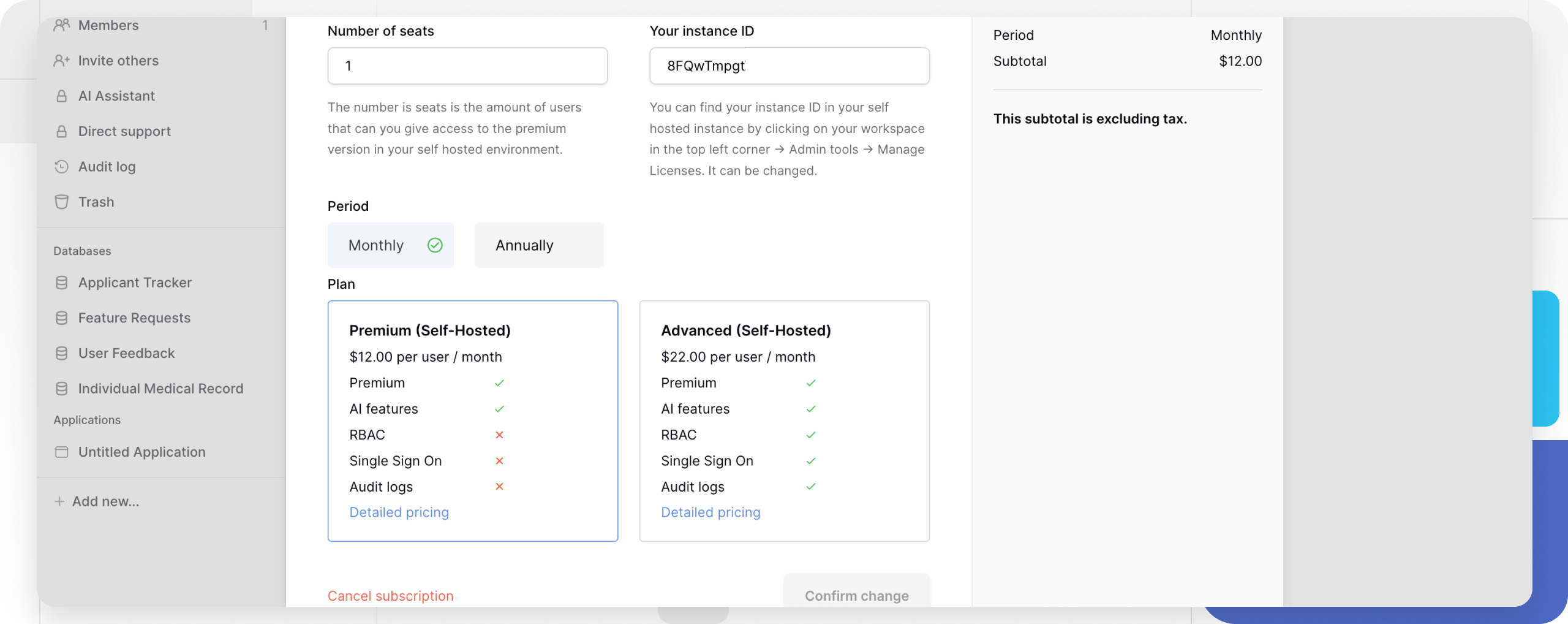The image size is (1568, 624).
Task: Open Audit log via its clock icon
Action: tap(61, 167)
